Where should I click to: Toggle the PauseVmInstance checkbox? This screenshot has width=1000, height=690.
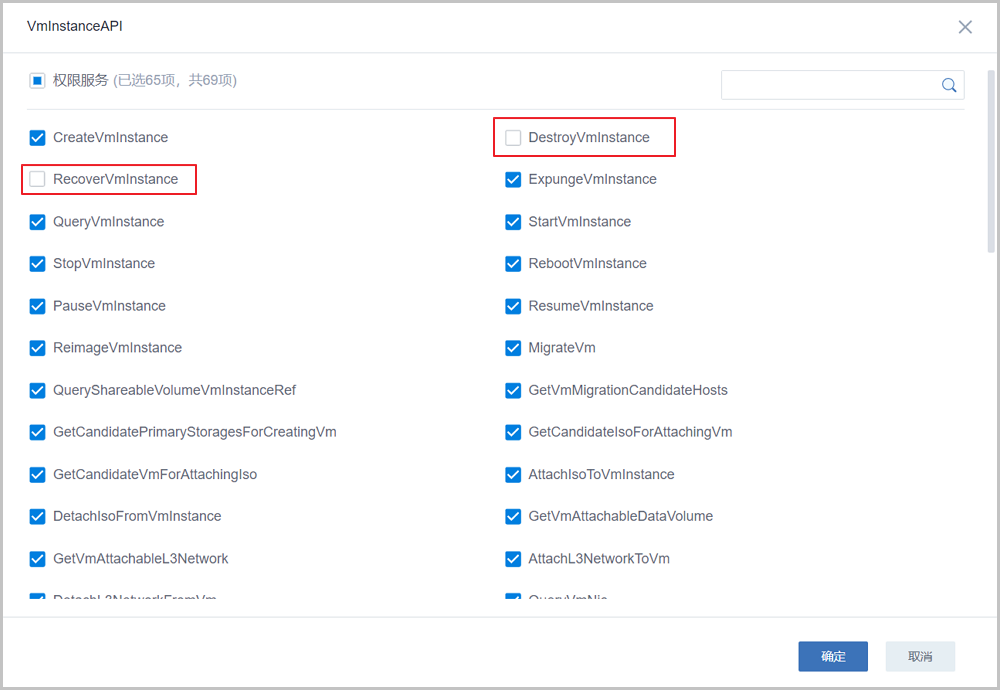[38, 306]
